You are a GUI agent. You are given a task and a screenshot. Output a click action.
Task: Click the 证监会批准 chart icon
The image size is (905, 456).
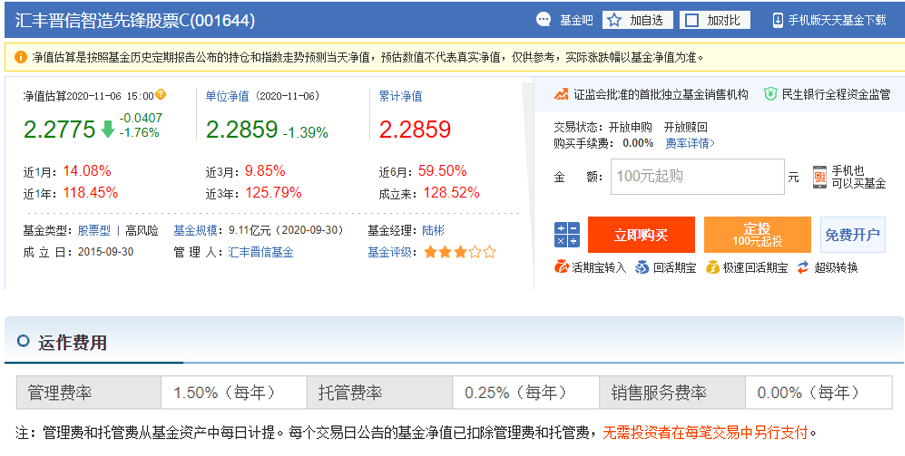(x=561, y=94)
